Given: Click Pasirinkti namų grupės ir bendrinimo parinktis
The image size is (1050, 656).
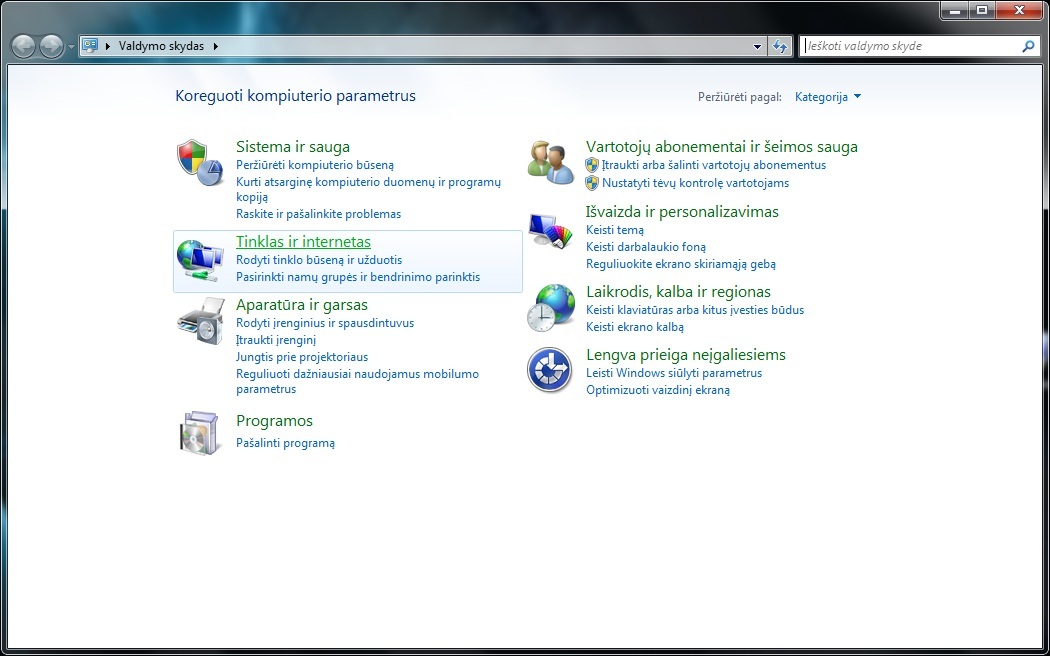Looking at the screenshot, I should [x=358, y=276].
